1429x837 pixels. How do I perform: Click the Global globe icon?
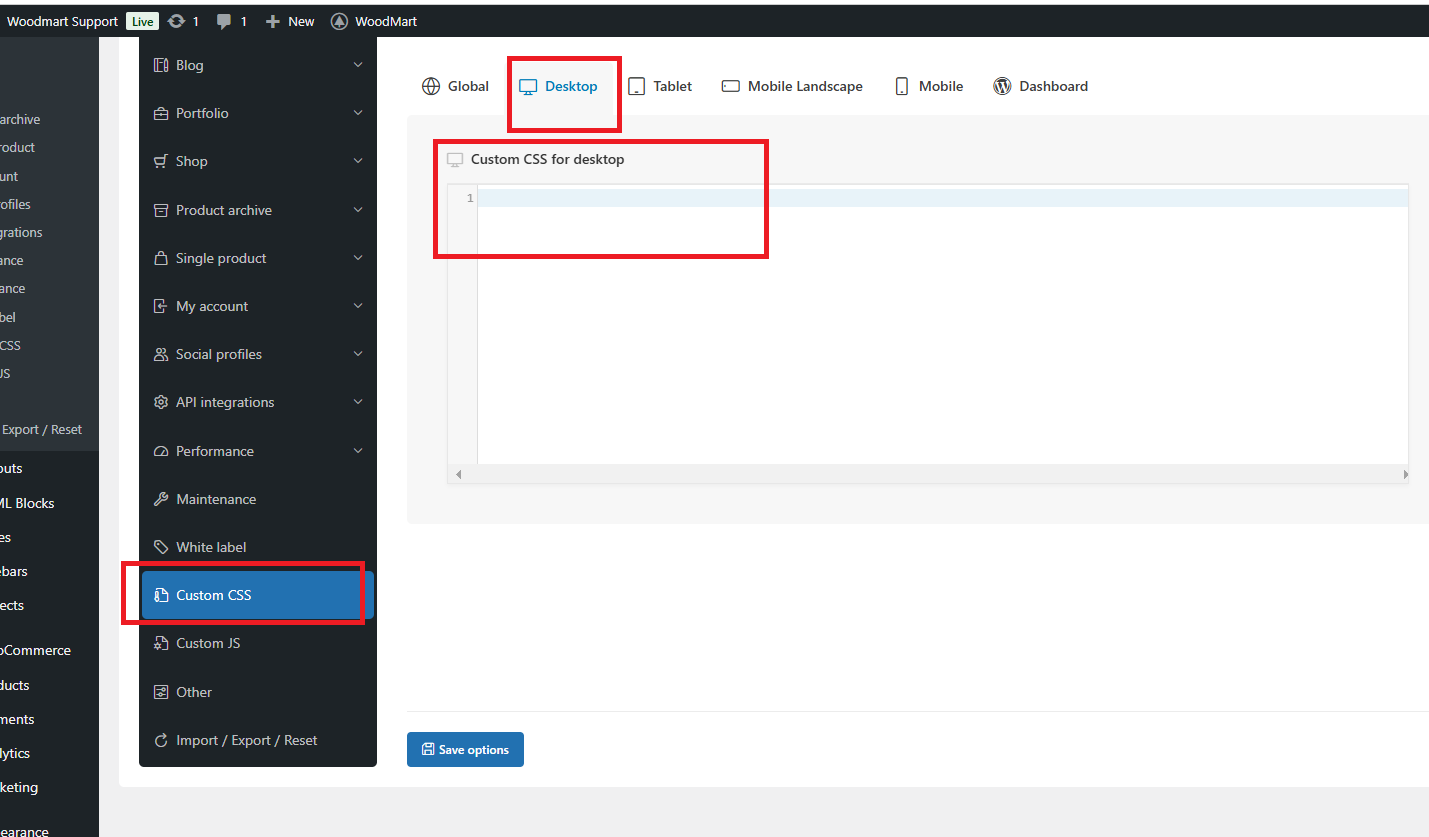pyautogui.click(x=431, y=86)
